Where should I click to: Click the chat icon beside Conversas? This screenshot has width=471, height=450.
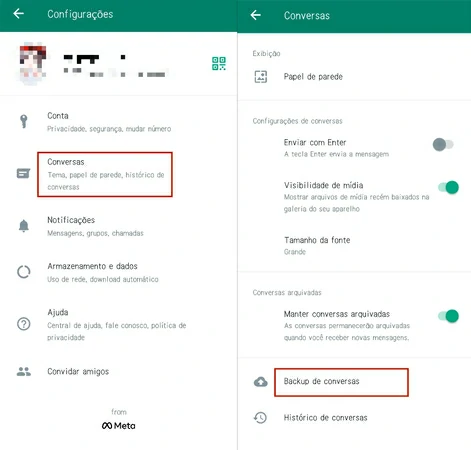[23, 173]
